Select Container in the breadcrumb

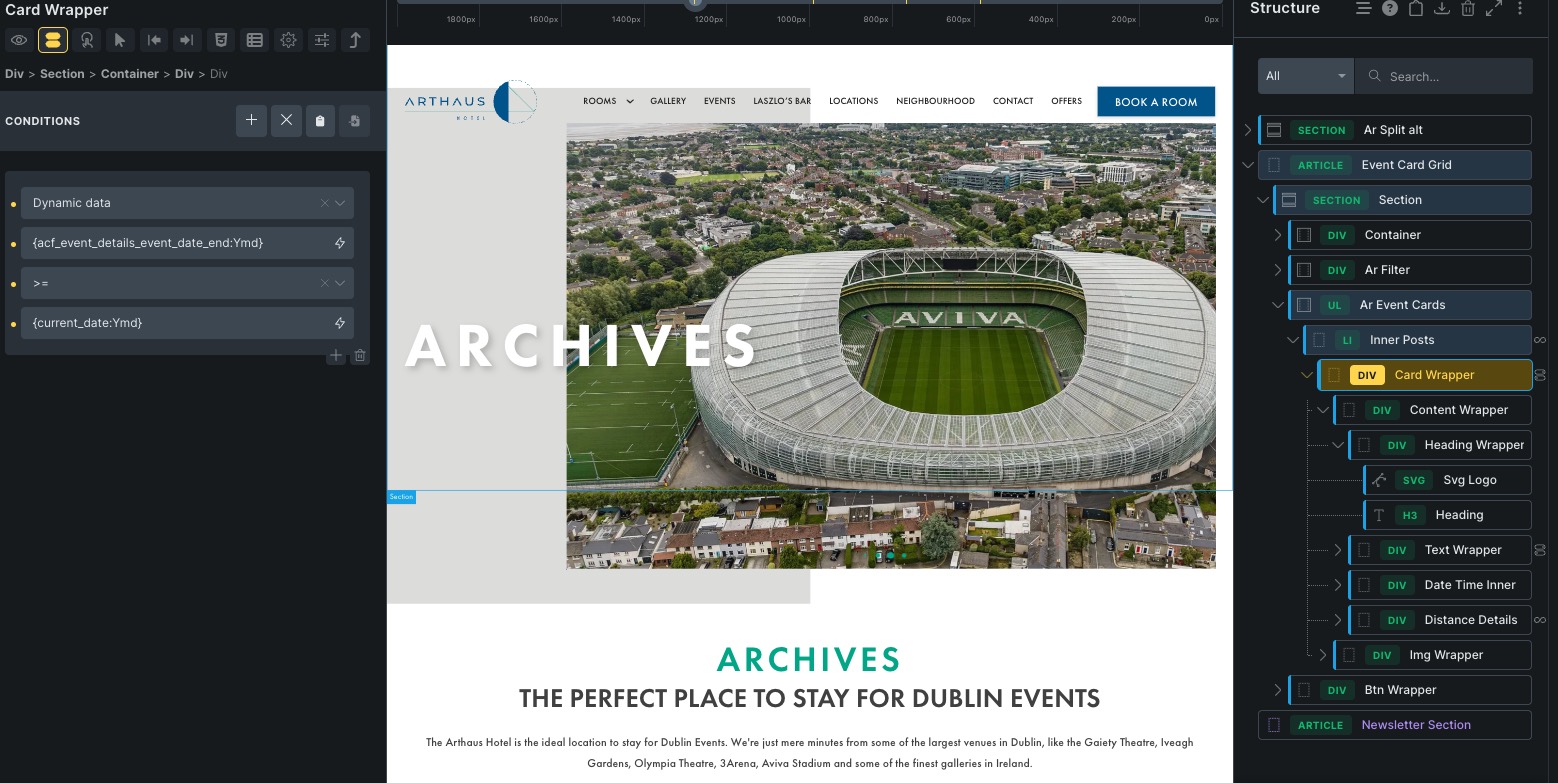tap(130, 74)
